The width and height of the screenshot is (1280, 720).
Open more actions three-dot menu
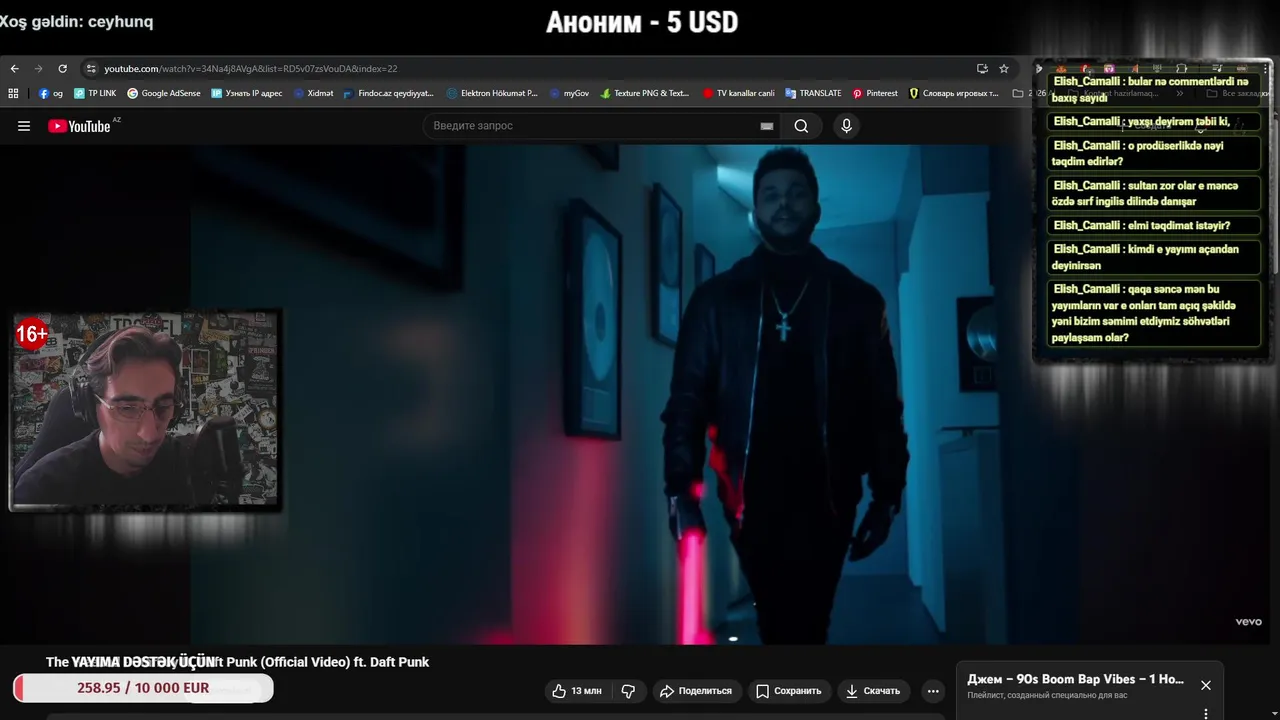933,691
